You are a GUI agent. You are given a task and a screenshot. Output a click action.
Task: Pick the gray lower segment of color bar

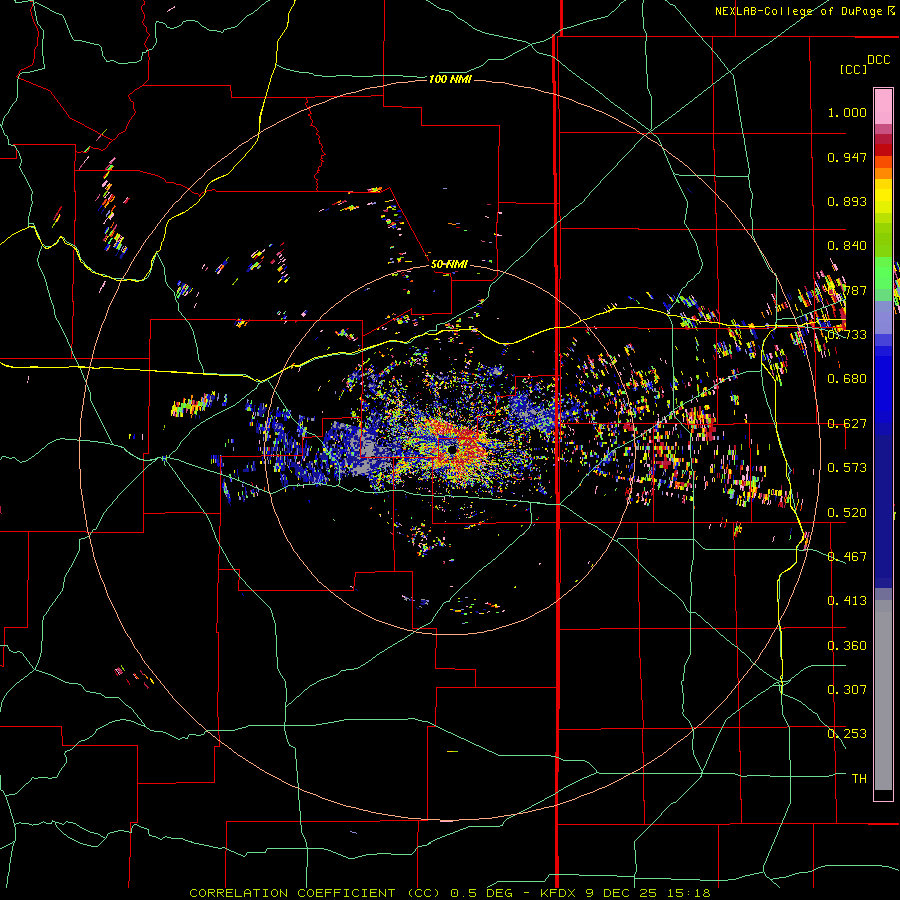point(883,695)
